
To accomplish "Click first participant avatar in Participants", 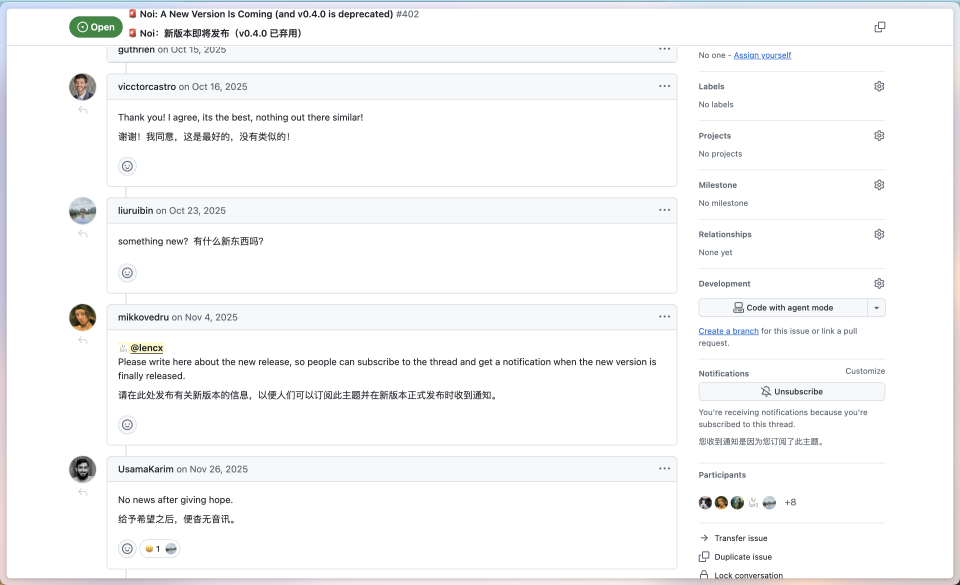I will tap(705, 503).
